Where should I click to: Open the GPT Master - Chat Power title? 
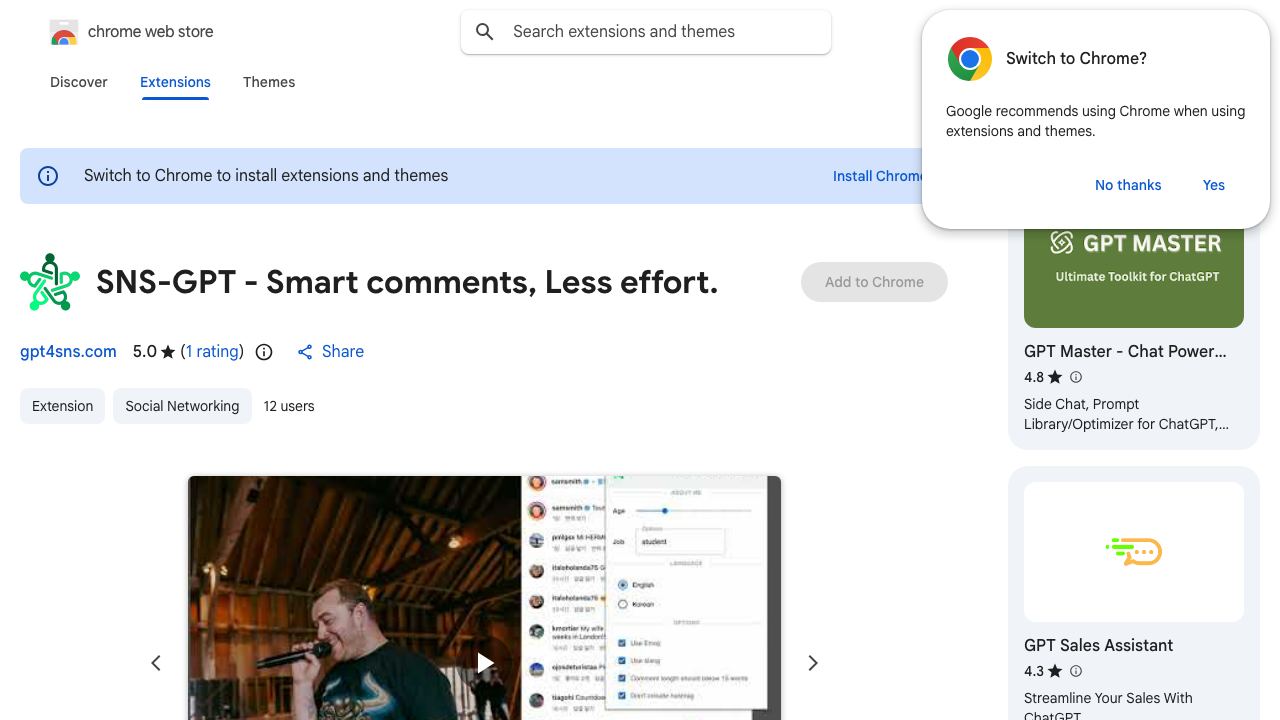[x=1125, y=351]
